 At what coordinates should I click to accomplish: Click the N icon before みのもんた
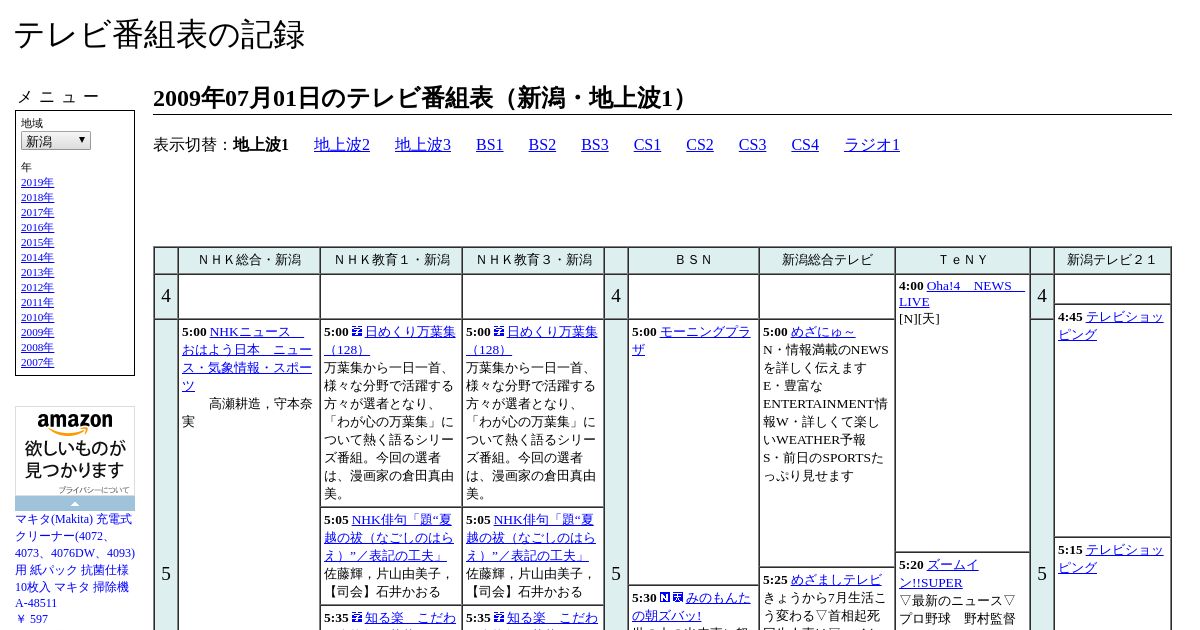665,598
